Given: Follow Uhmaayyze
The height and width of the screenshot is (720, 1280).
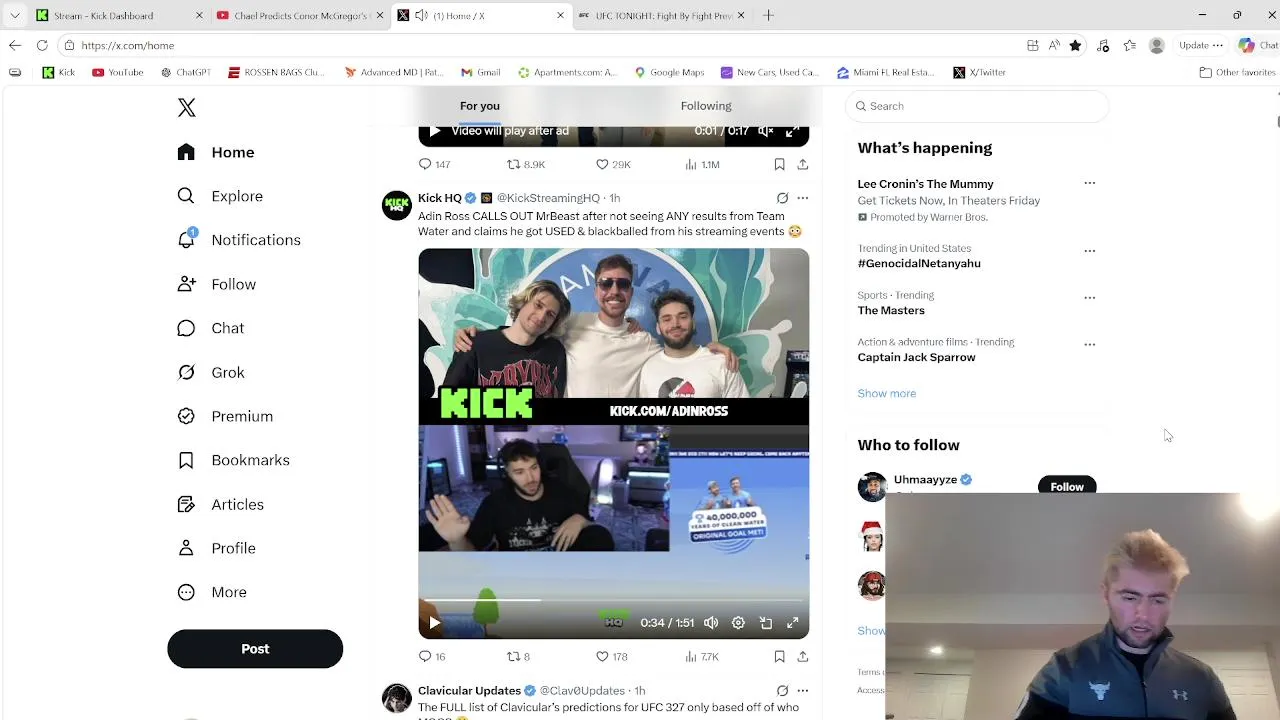Looking at the screenshot, I should (1067, 486).
